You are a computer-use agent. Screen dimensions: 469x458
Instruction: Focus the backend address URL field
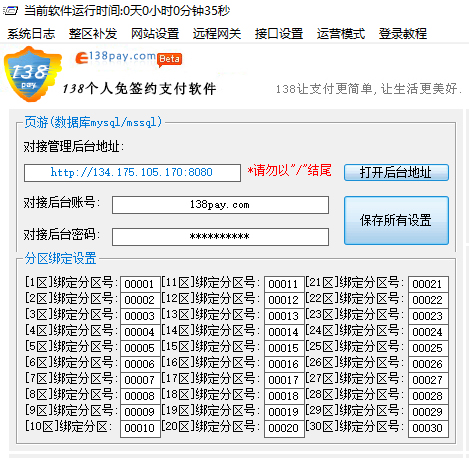coord(132,173)
